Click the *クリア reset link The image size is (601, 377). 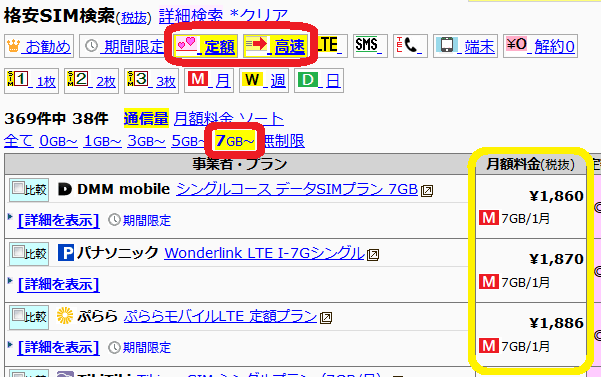259,16
